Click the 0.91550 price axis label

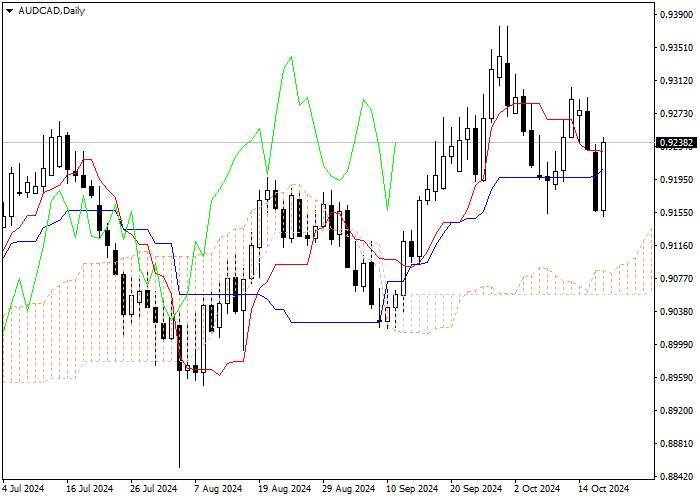[x=676, y=212]
